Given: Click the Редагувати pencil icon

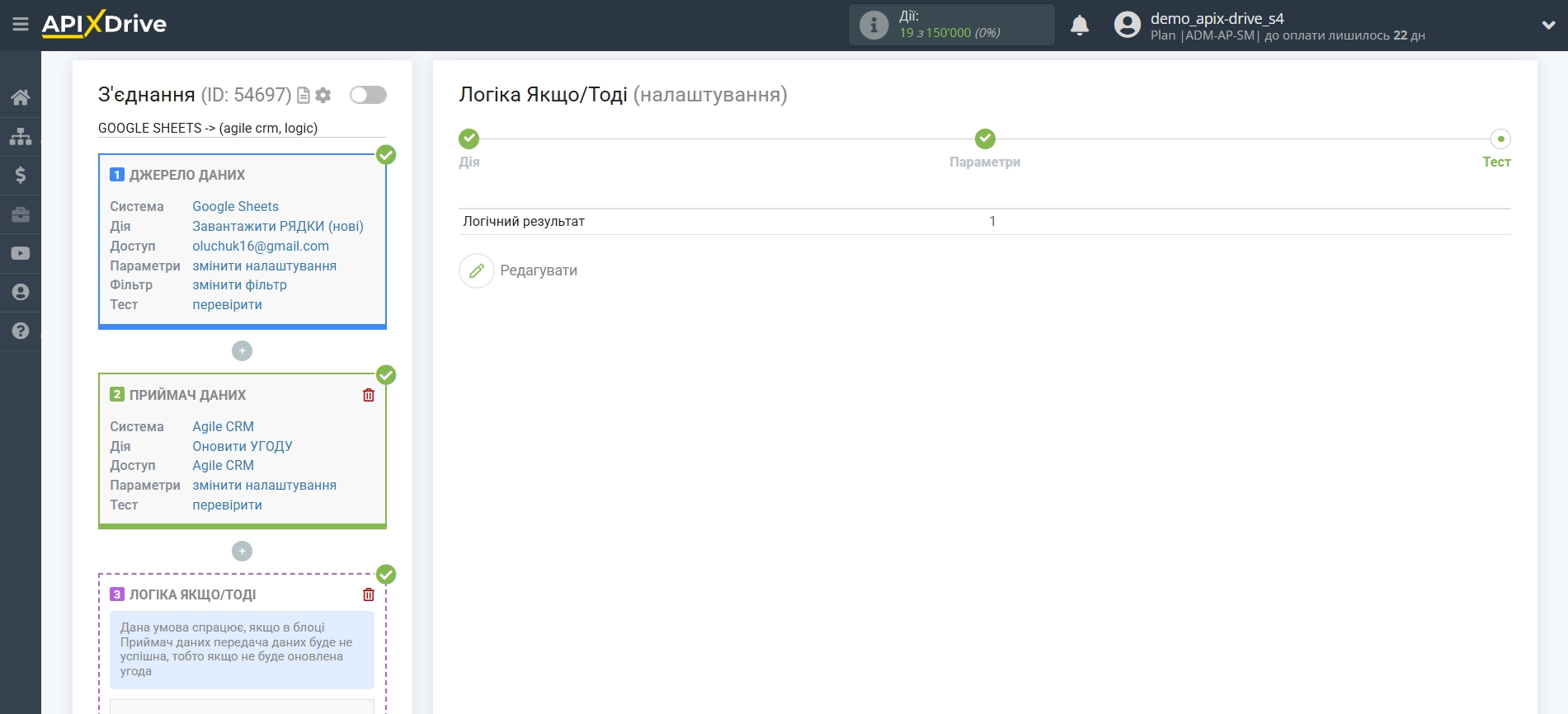Looking at the screenshot, I should (x=477, y=270).
